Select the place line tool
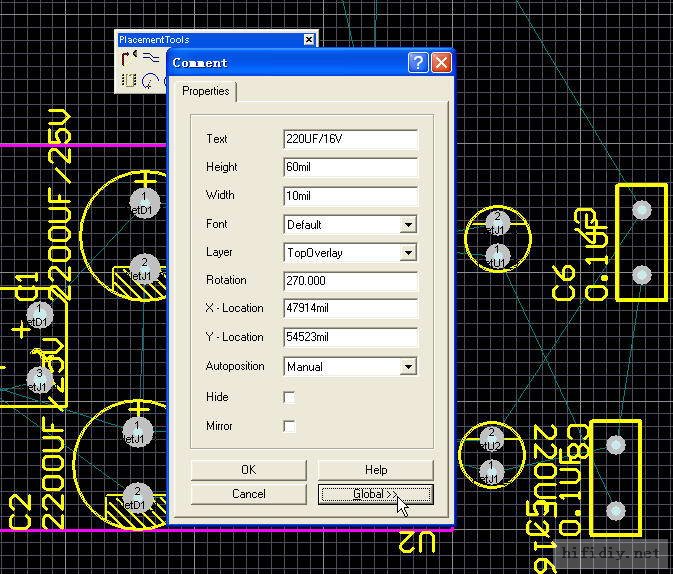This screenshot has width=673, height=574. [x=151, y=59]
